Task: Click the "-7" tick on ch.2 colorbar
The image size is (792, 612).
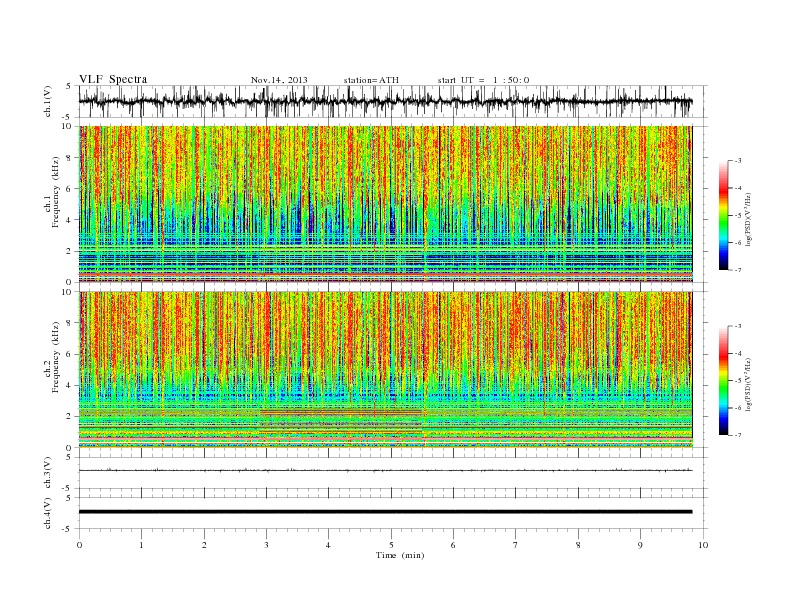Action: [737, 435]
